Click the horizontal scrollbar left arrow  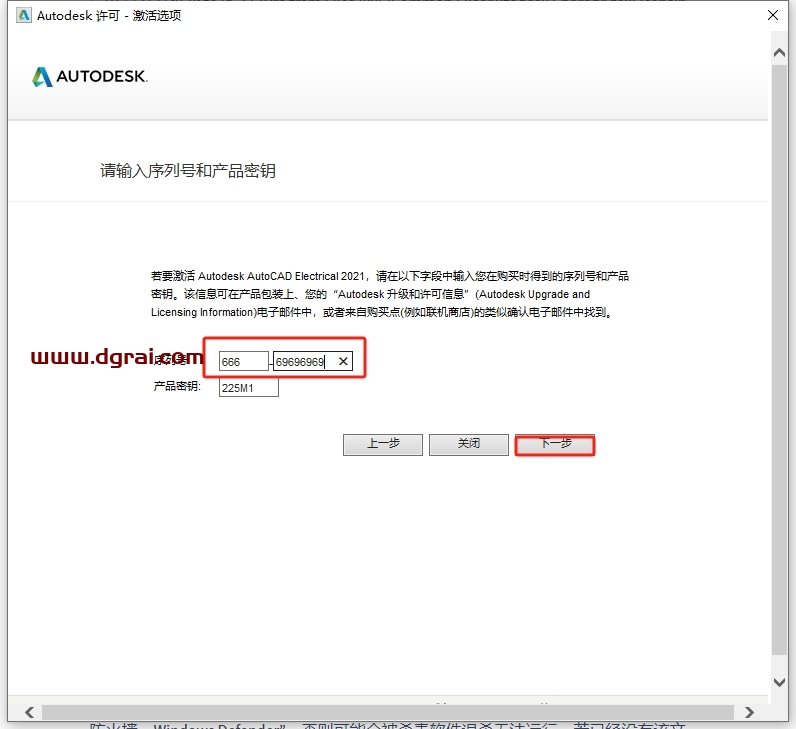pyautogui.click(x=29, y=712)
